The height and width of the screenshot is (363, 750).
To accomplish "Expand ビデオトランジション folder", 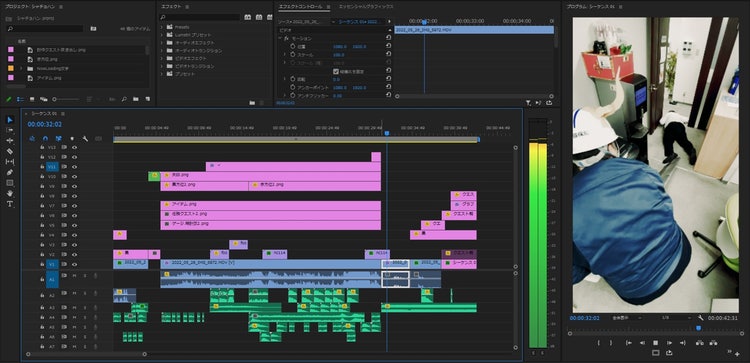I will point(162,66).
